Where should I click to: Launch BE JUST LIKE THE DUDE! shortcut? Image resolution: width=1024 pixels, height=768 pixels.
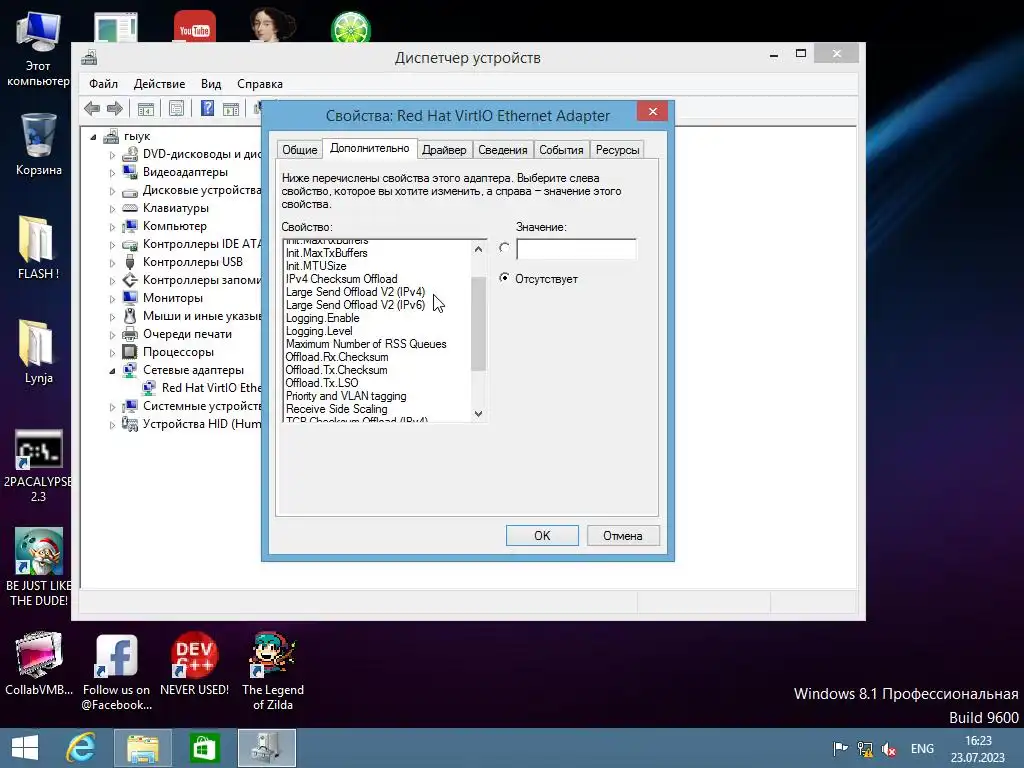(39, 567)
